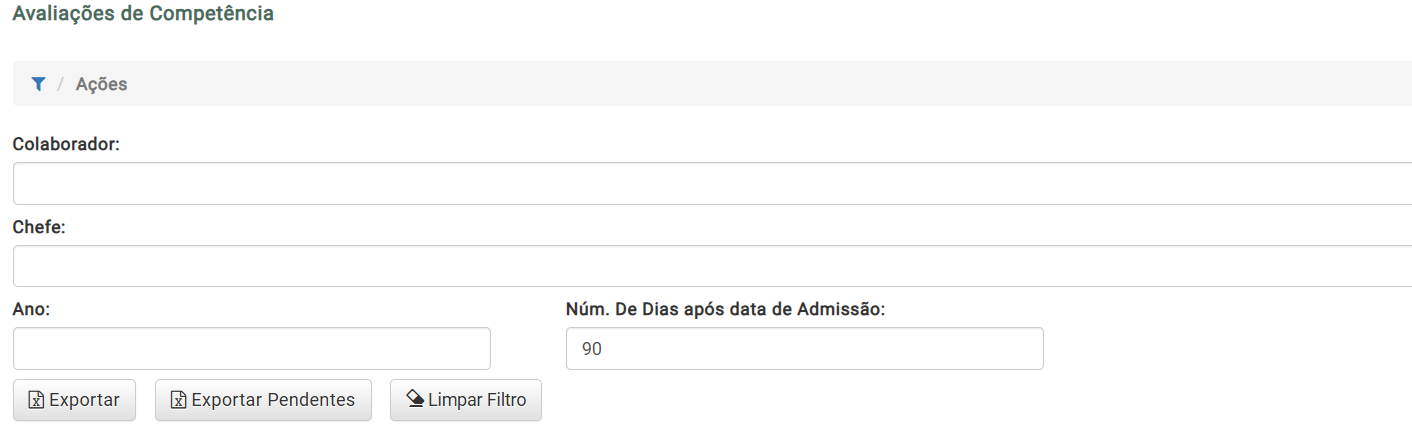Click the empty area of the gray filter bar
This screenshot has height=443, width=1412.
(x=770, y=84)
